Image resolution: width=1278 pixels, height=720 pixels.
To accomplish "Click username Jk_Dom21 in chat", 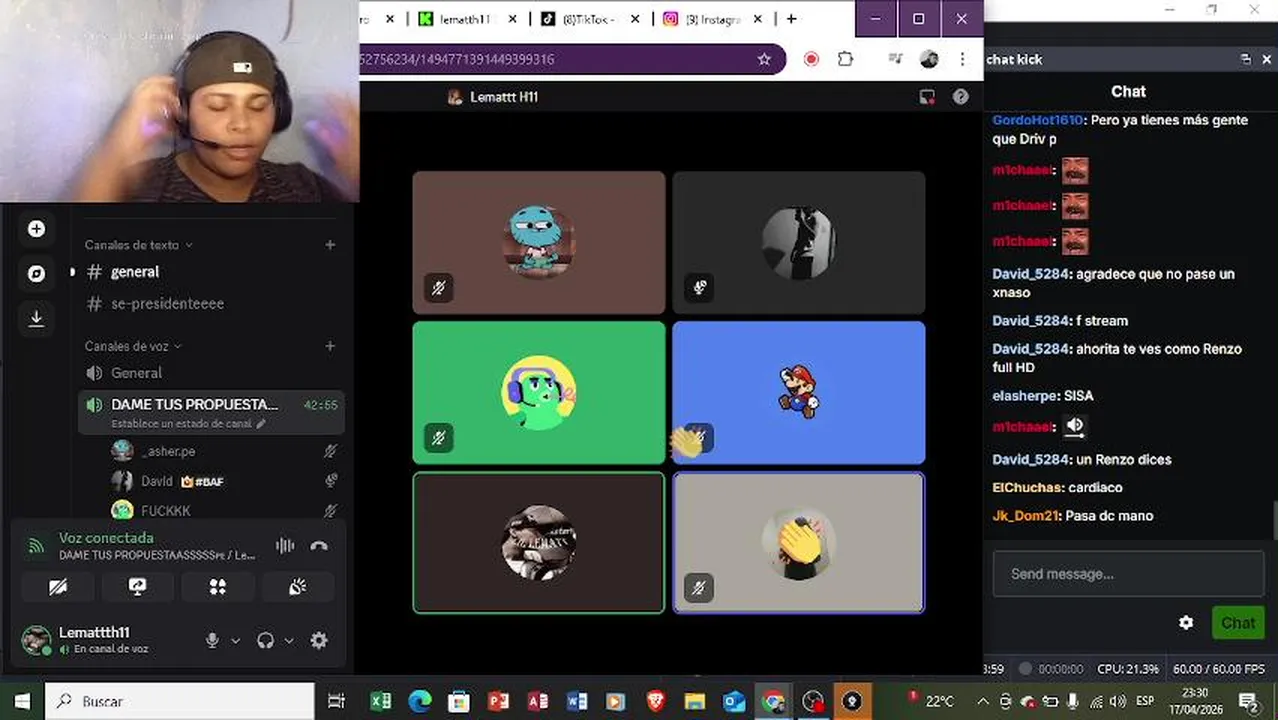I will 1027,516.
